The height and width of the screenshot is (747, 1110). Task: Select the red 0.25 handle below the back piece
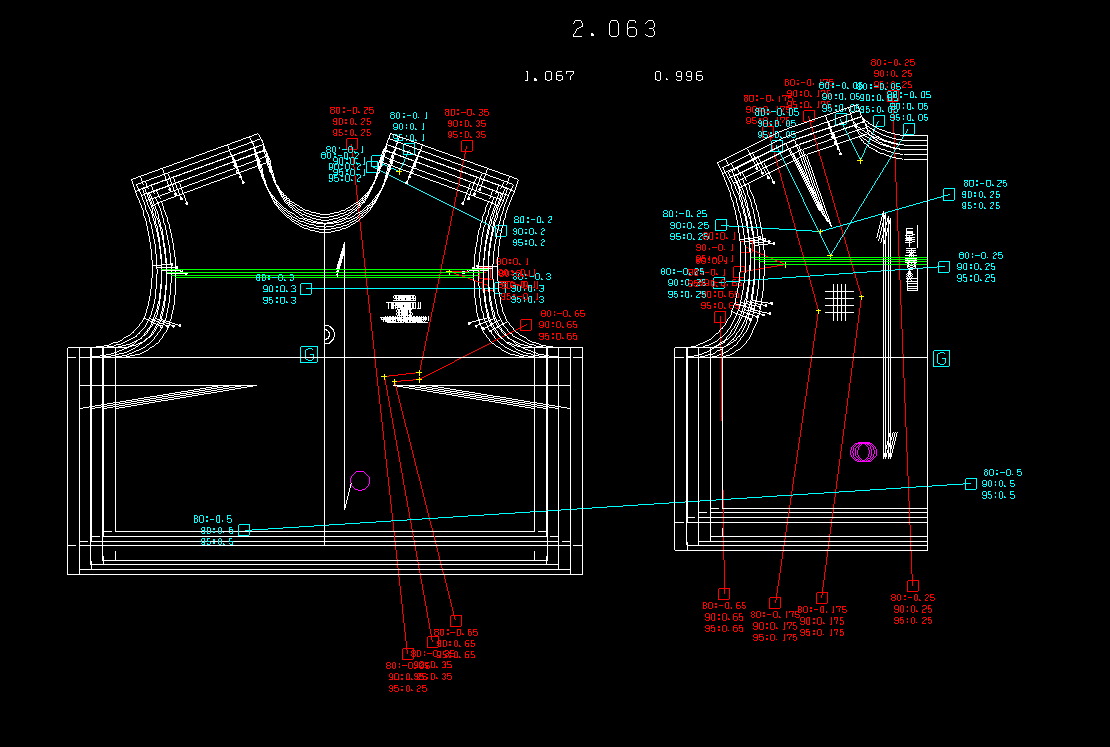[x=912, y=586]
